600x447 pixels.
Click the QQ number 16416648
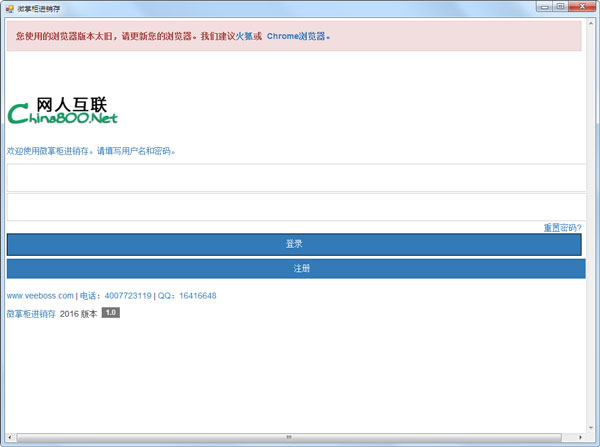pyautogui.click(x=198, y=295)
